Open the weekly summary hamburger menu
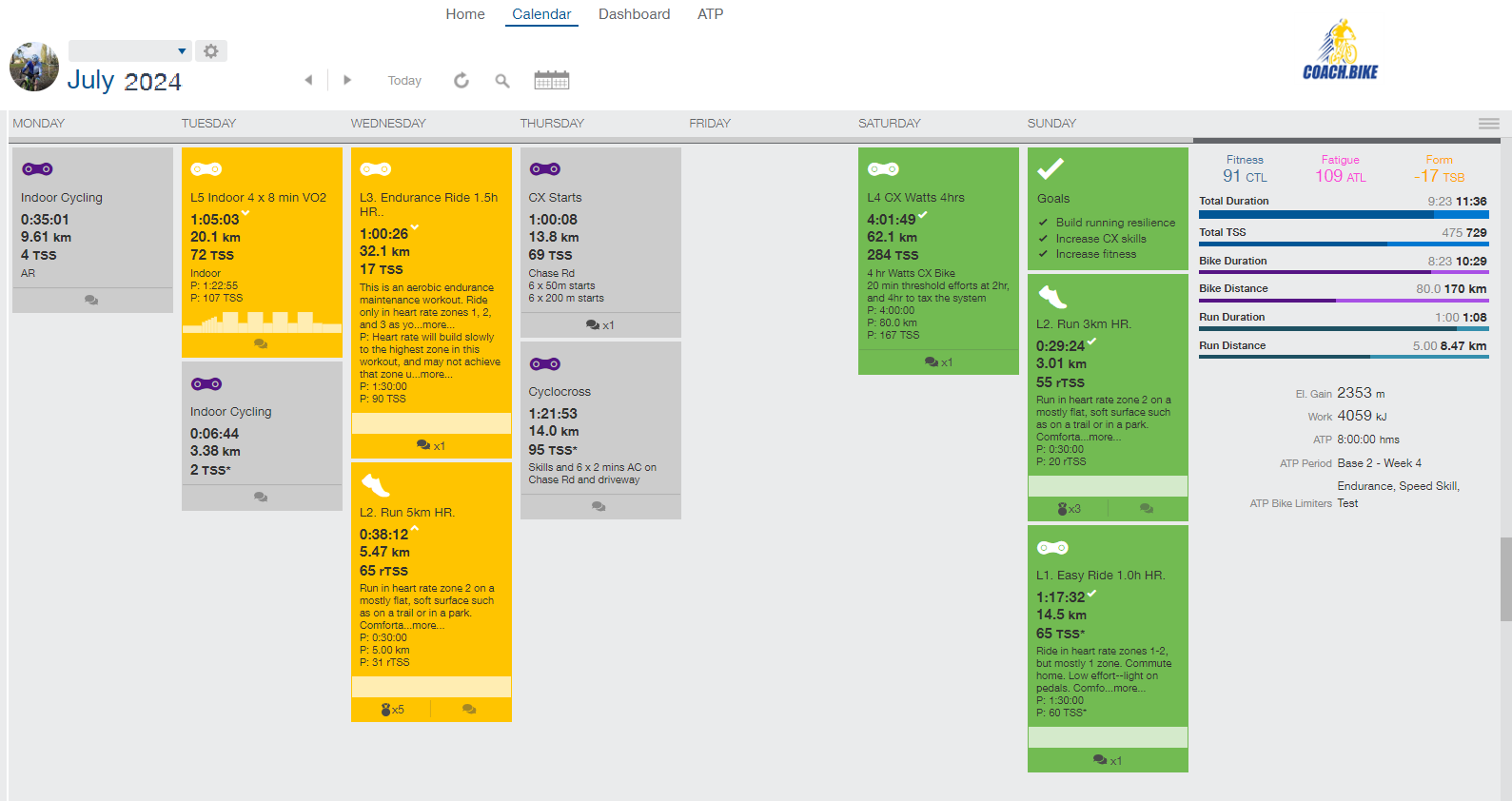The height and width of the screenshot is (801, 1512). coord(1488,124)
